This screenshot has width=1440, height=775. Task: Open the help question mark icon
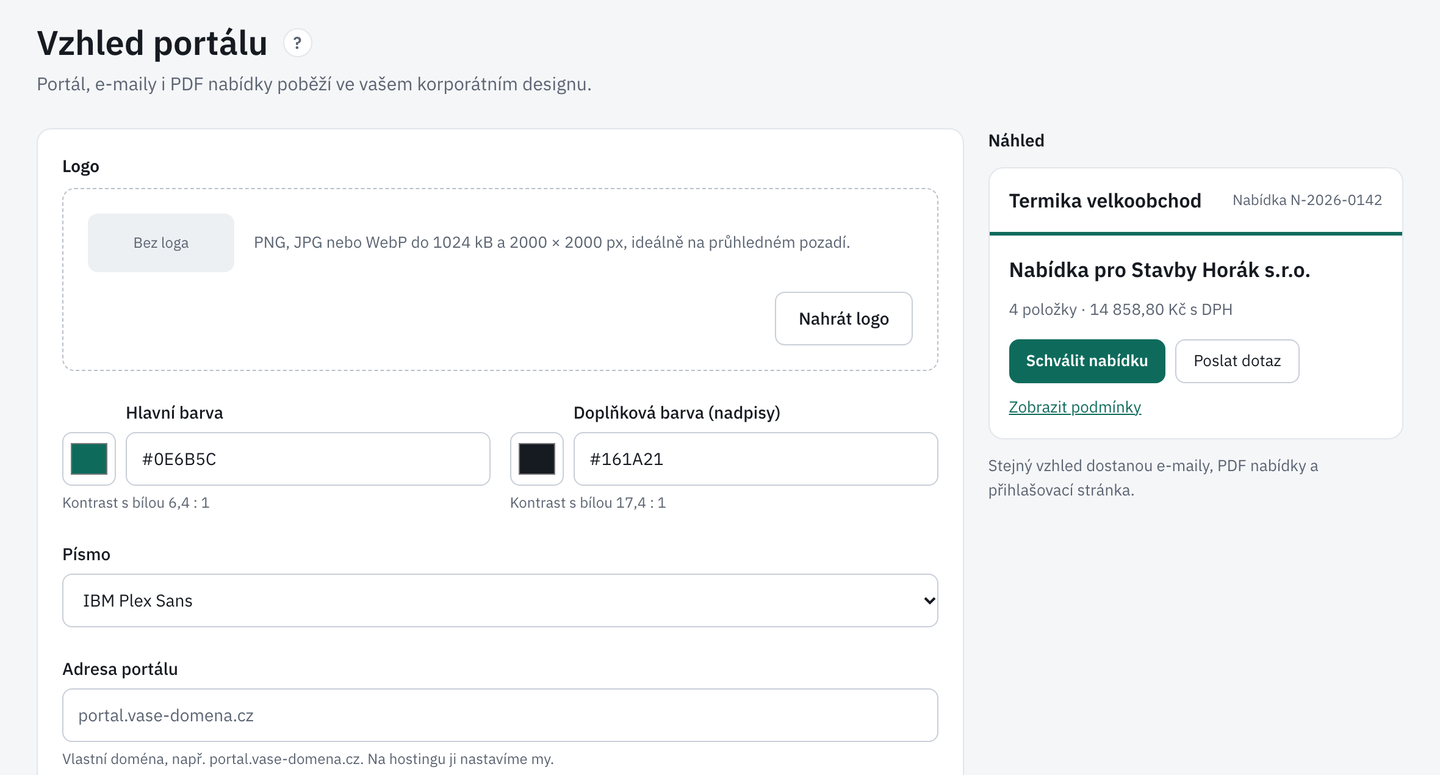297,43
